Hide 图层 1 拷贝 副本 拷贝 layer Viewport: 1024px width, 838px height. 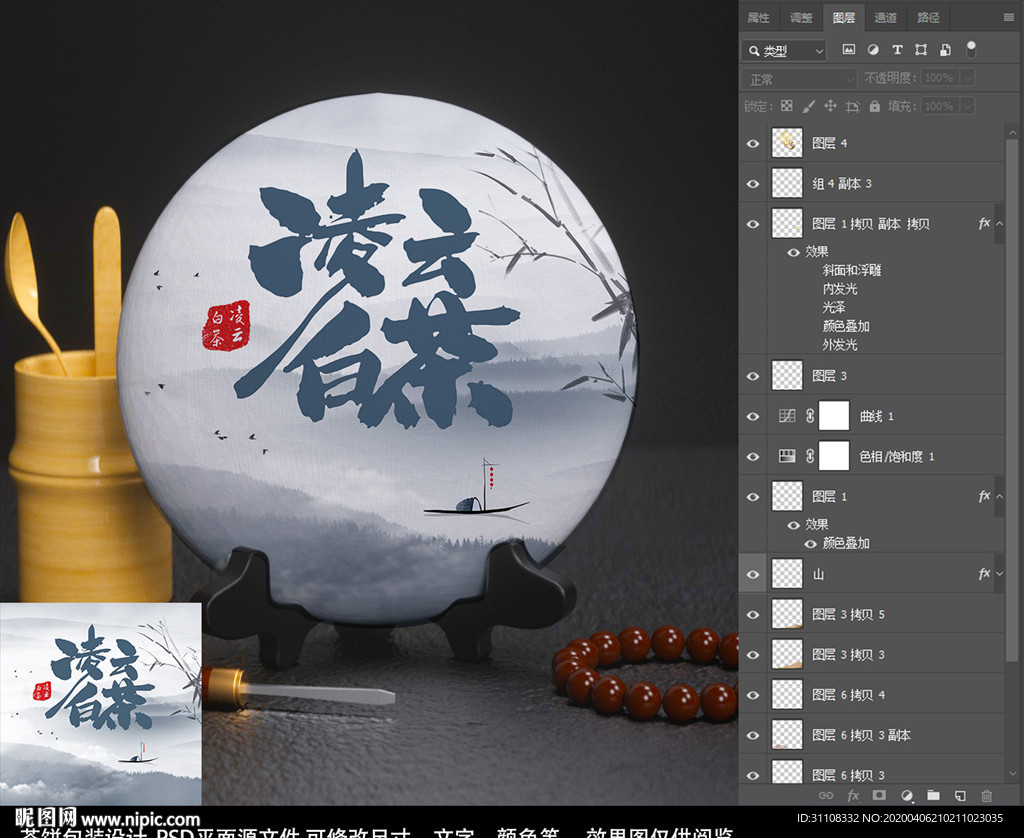[x=753, y=224]
